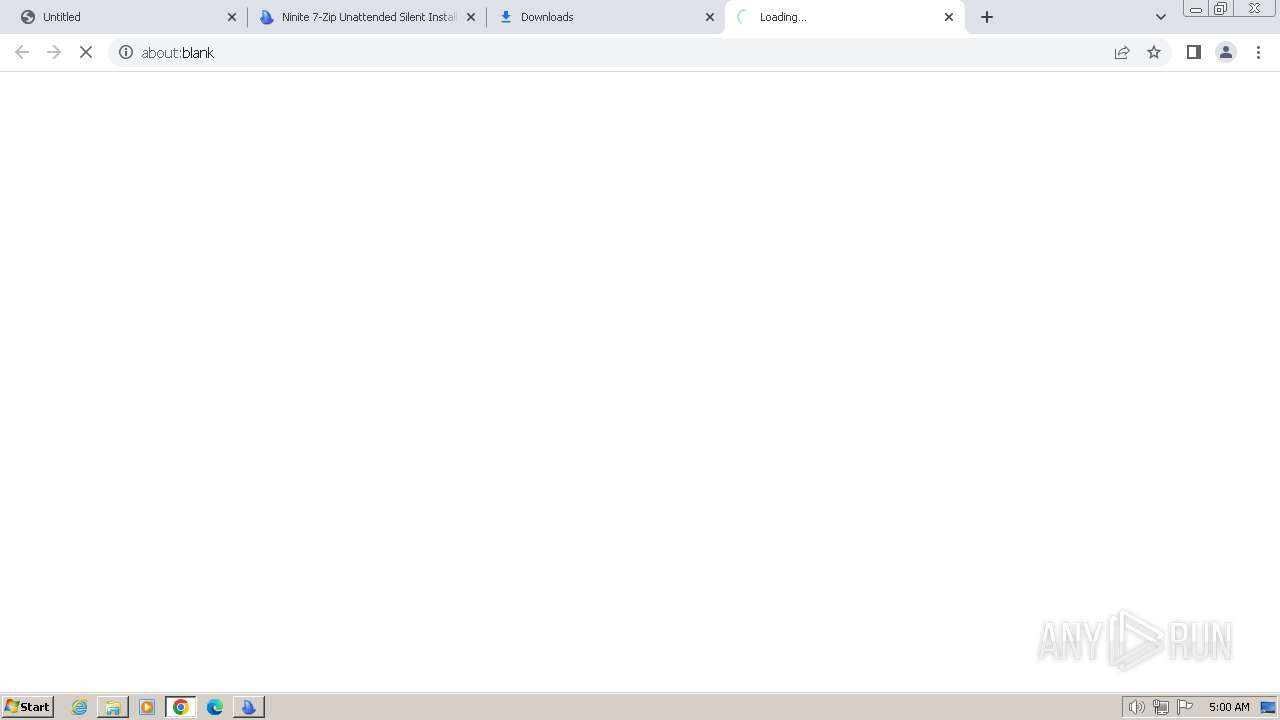Stop loading the page
1280x720 pixels.
click(x=86, y=52)
